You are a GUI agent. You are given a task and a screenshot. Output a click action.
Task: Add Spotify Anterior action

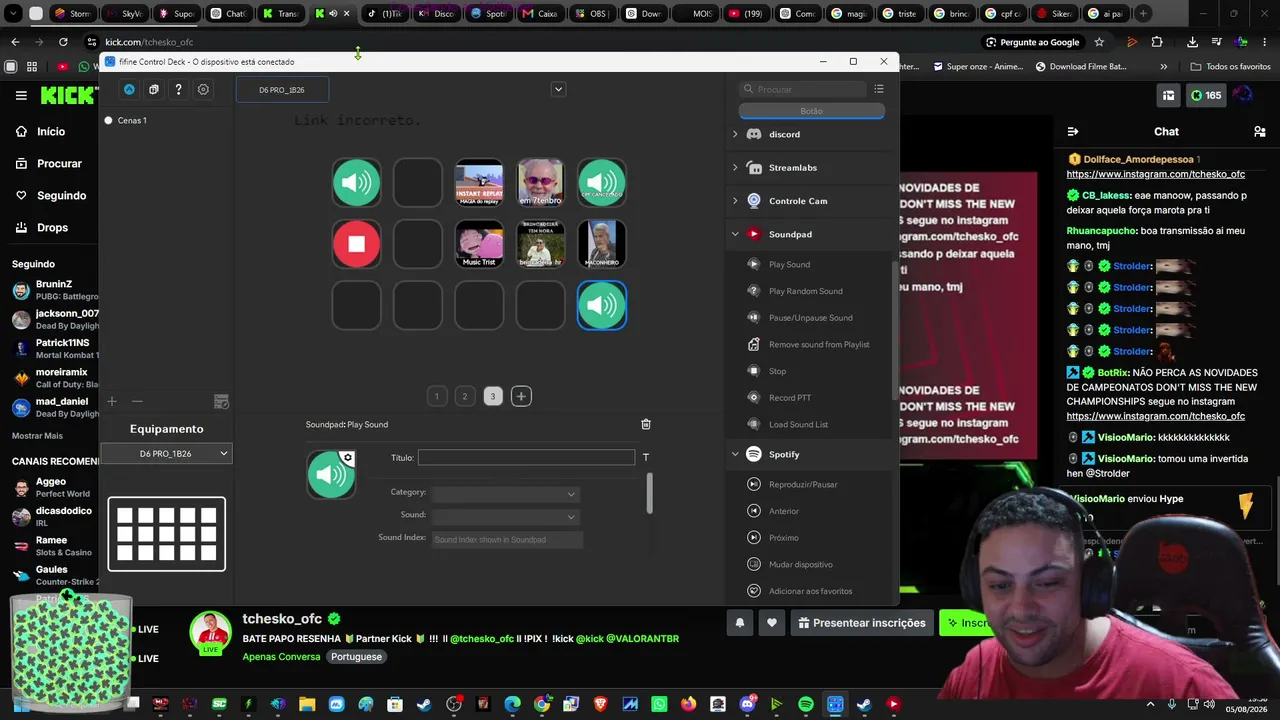pos(783,511)
